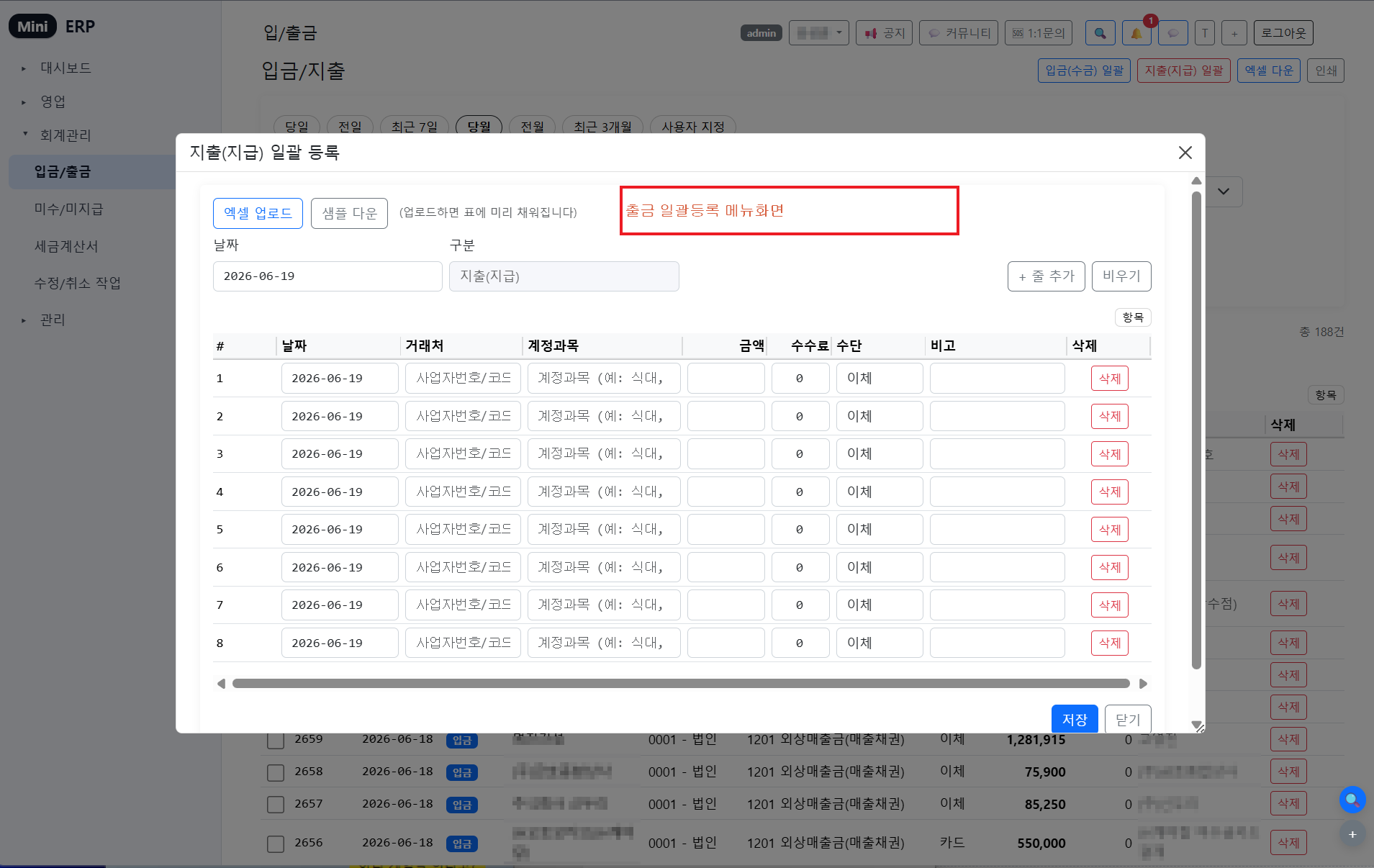This screenshot has height=868, width=1374.
Task: Open 공지 notices with megaphone icon
Action: pos(885,33)
